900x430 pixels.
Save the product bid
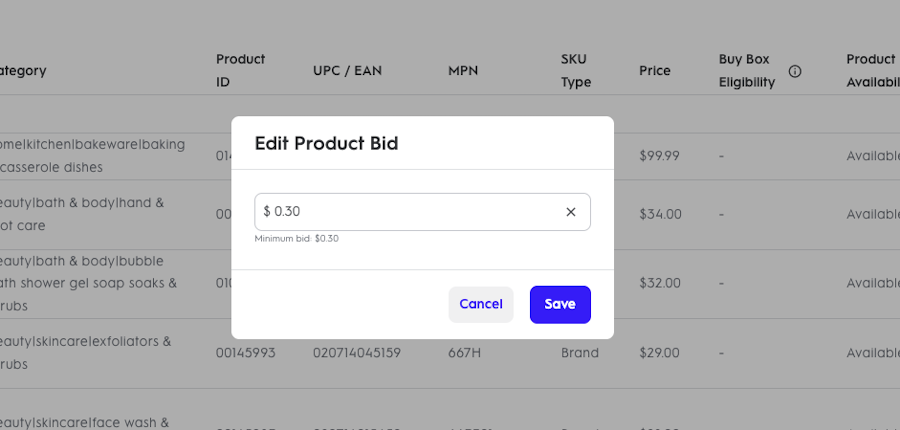(560, 304)
